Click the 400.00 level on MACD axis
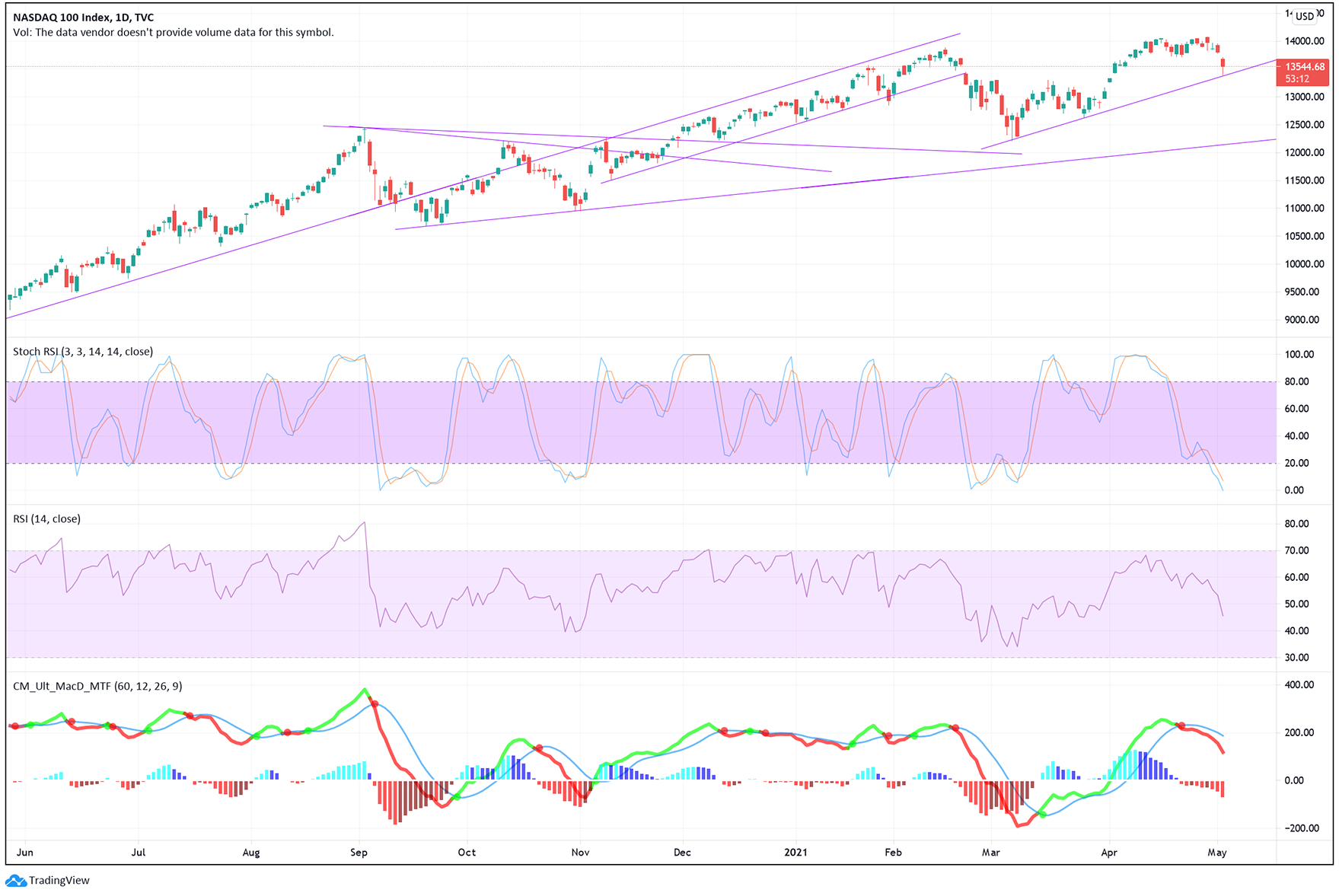1339x896 pixels. tap(1299, 685)
